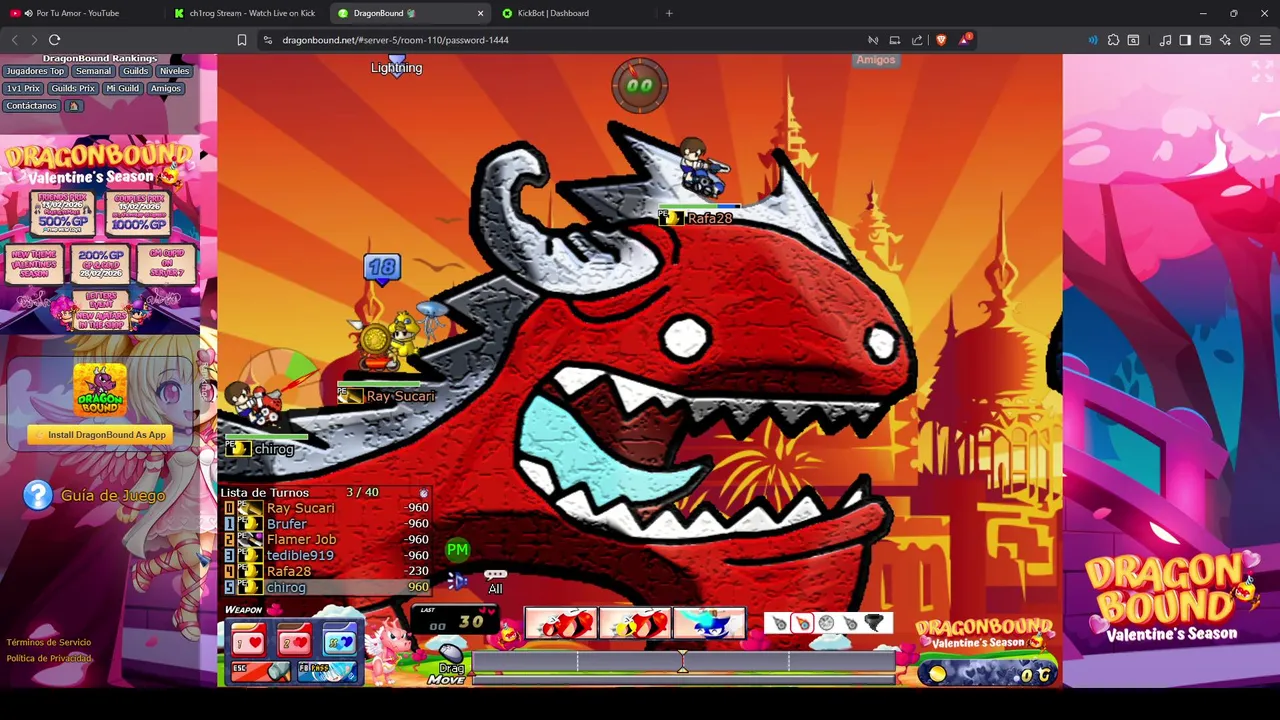Open Guilds Prix rankings
1280x720 pixels.
click(x=73, y=88)
